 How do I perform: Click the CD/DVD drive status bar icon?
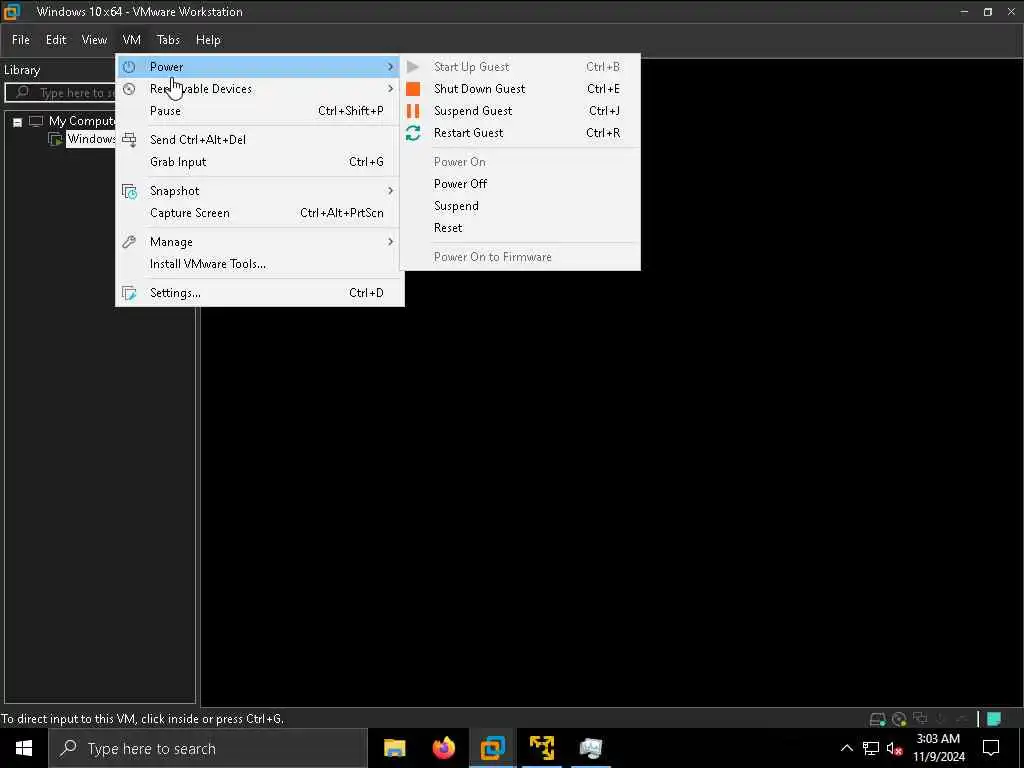tap(899, 719)
